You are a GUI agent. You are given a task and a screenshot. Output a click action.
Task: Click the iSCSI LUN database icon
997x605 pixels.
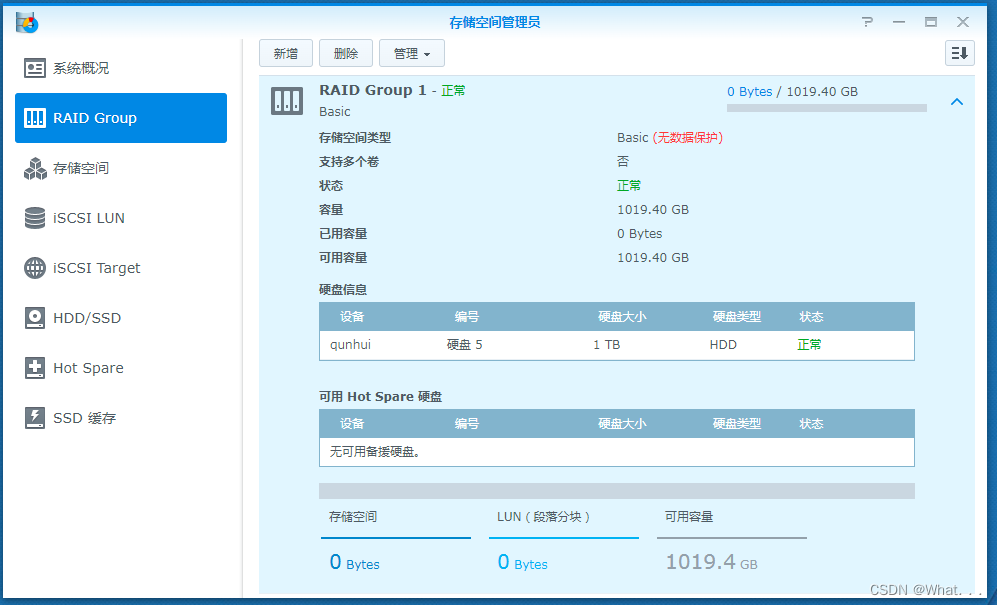click(35, 218)
